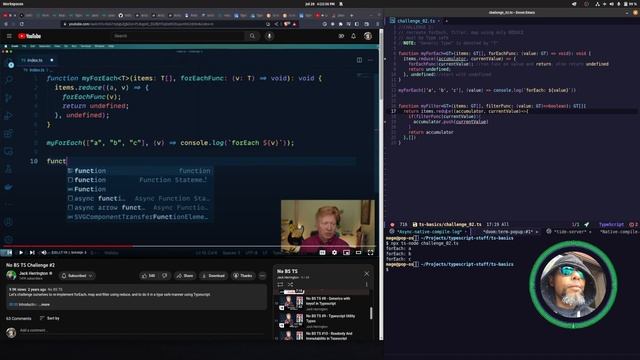640x360 pixels.
Task: Close the No BS TS playlist panel
Action: [x=366, y=274]
